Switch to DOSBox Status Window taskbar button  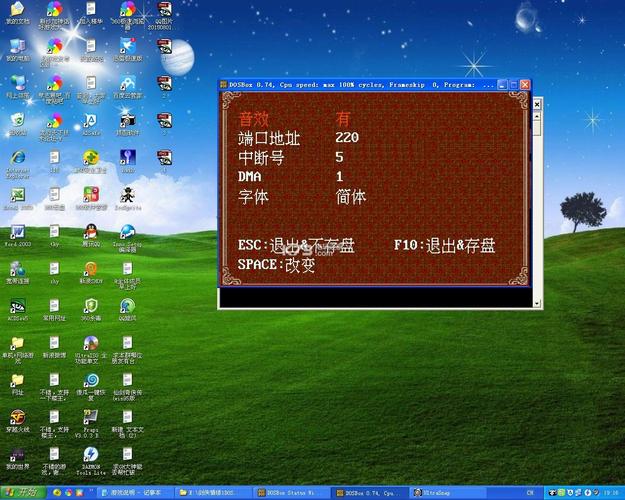[291, 493]
